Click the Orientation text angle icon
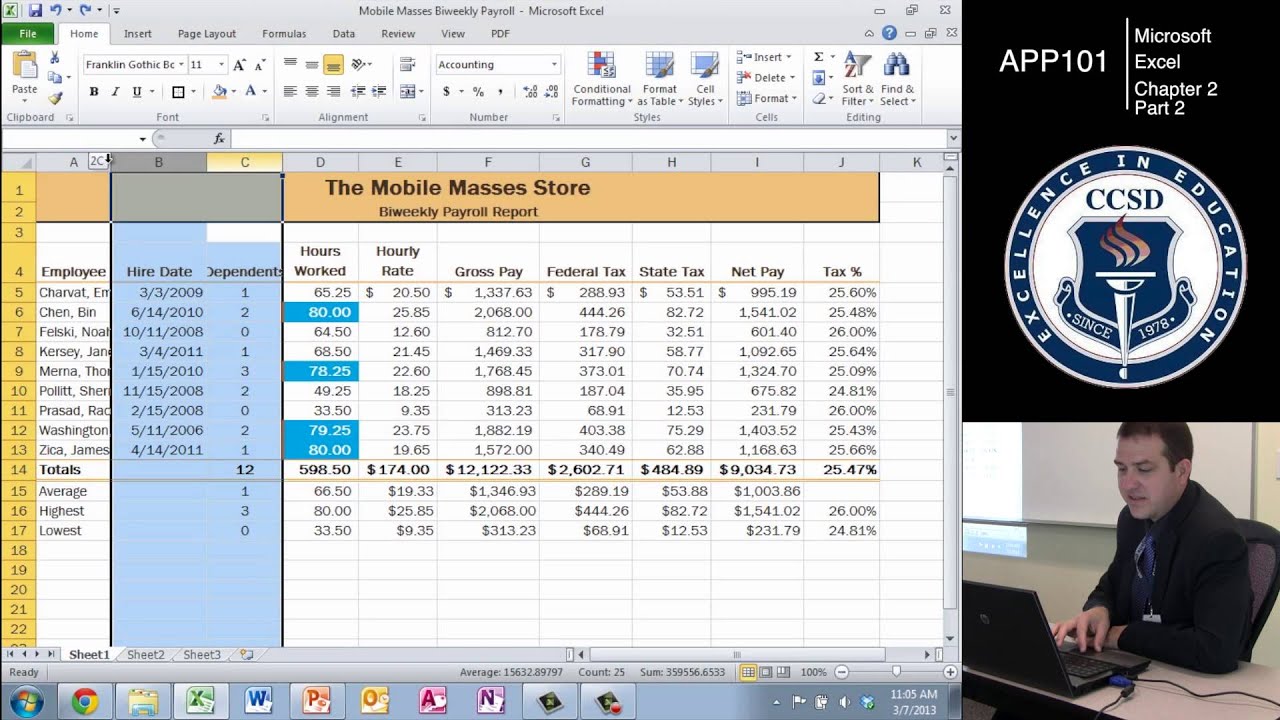 click(x=358, y=65)
